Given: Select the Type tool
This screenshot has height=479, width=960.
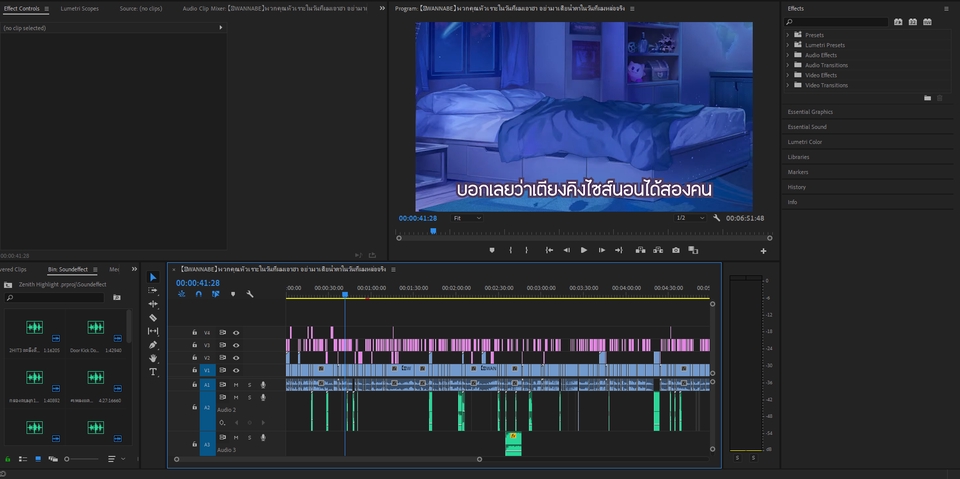Looking at the screenshot, I should (153, 372).
